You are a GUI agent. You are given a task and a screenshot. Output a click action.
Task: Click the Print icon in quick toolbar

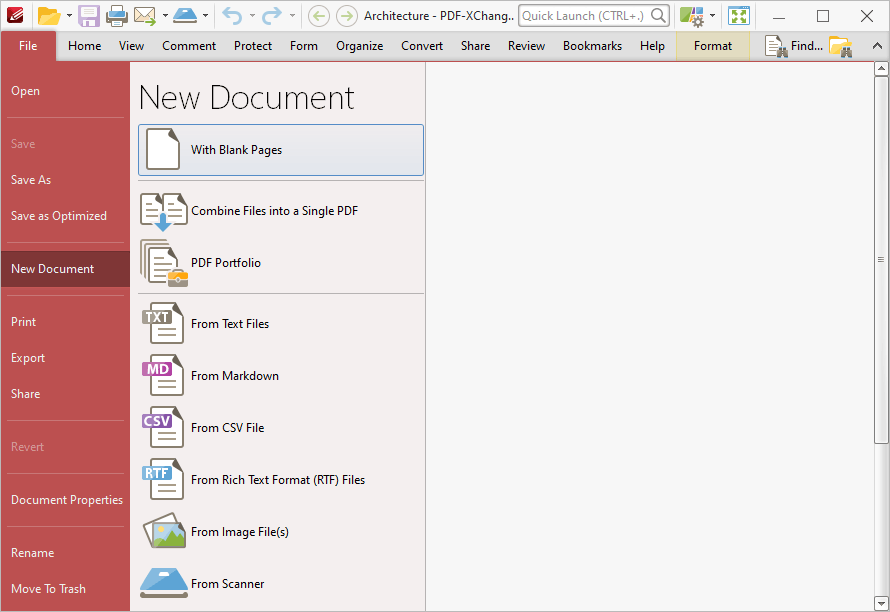(x=116, y=16)
